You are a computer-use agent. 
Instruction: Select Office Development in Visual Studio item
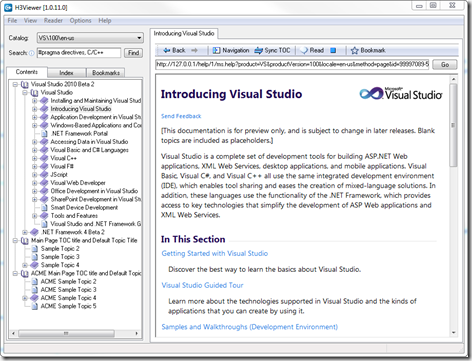(x=94, y=191)
